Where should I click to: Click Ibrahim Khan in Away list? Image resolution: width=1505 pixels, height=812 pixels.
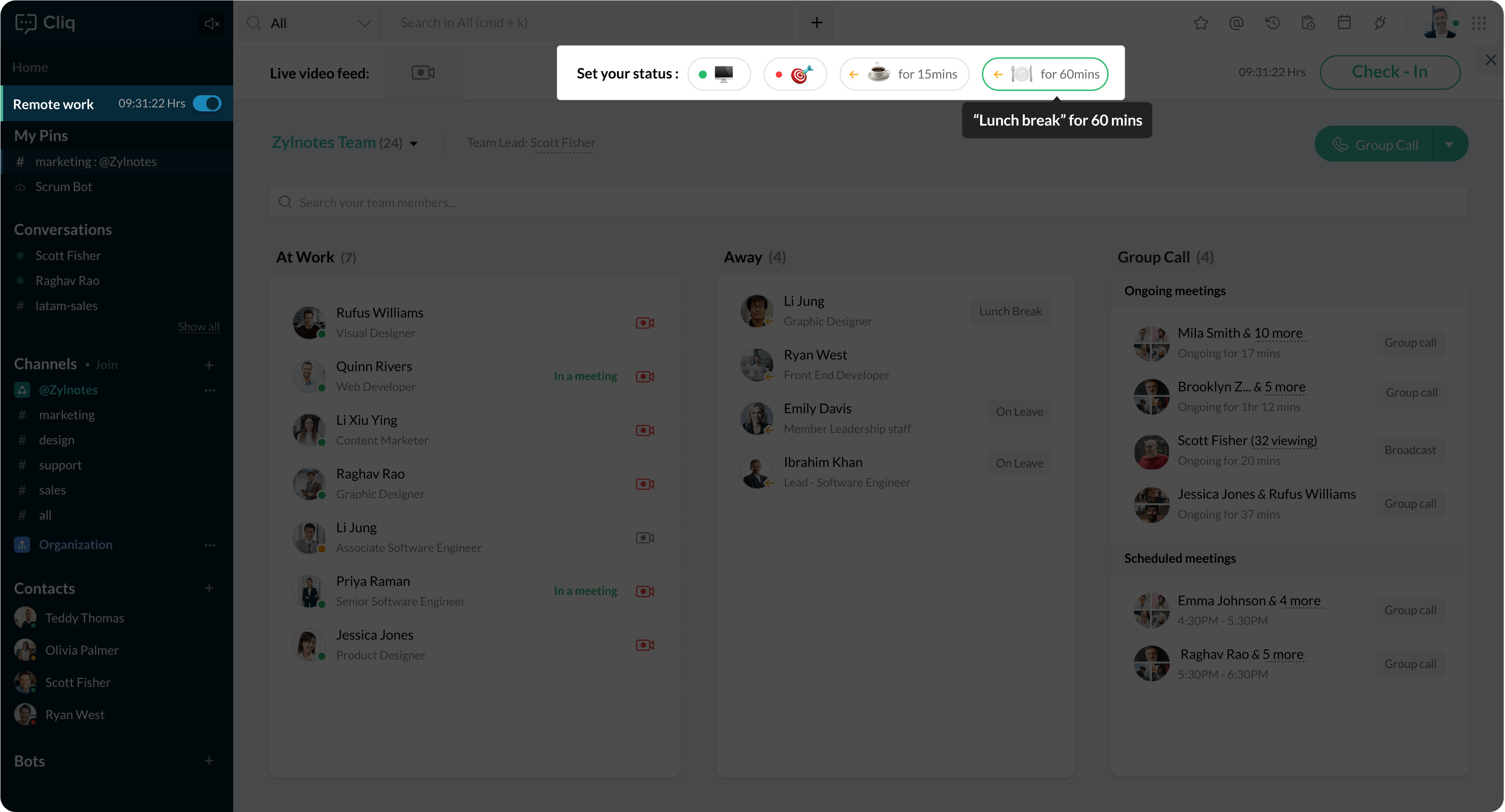click(823, 462)
